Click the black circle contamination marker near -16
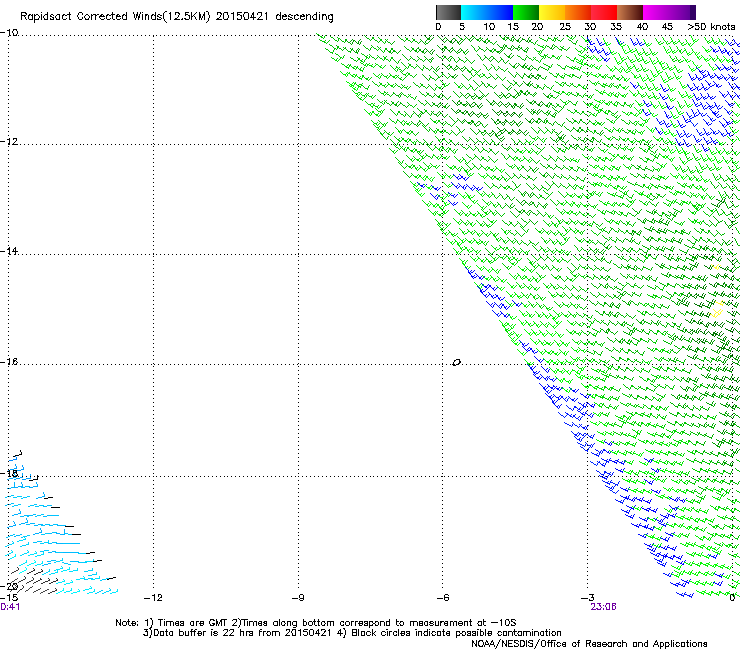The height and width of the screenshot is (650, 740). (456, 363)
